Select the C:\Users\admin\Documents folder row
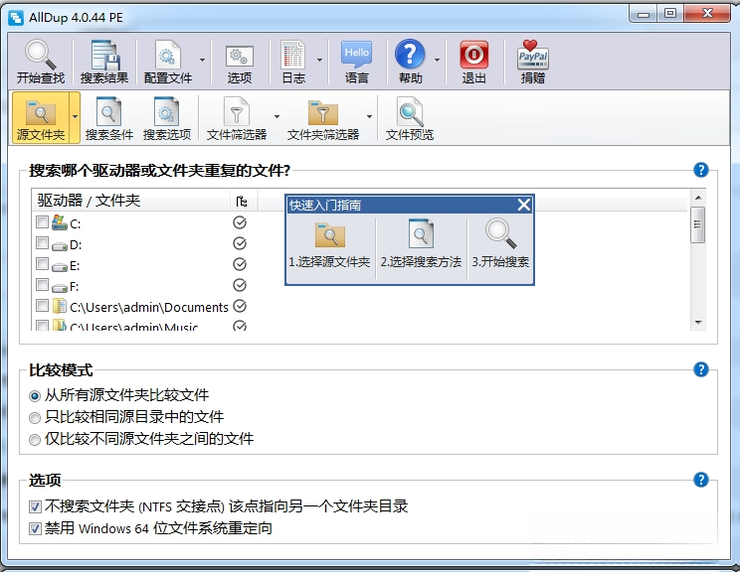This screenshot has width=740, height=572. pos(149,307)
